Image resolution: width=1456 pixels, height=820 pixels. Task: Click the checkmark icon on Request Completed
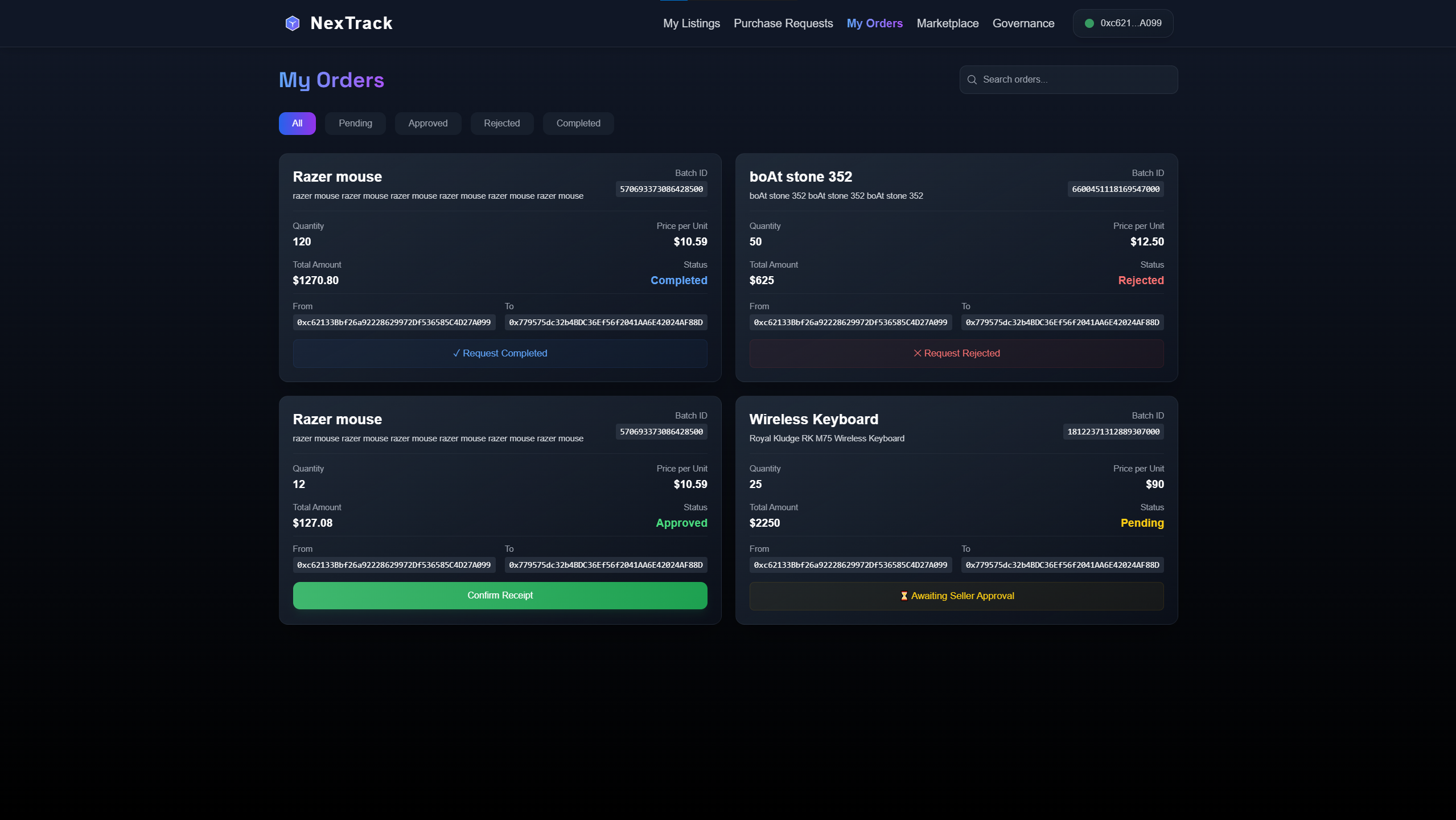pyautogui.click(x=456, y=353)
